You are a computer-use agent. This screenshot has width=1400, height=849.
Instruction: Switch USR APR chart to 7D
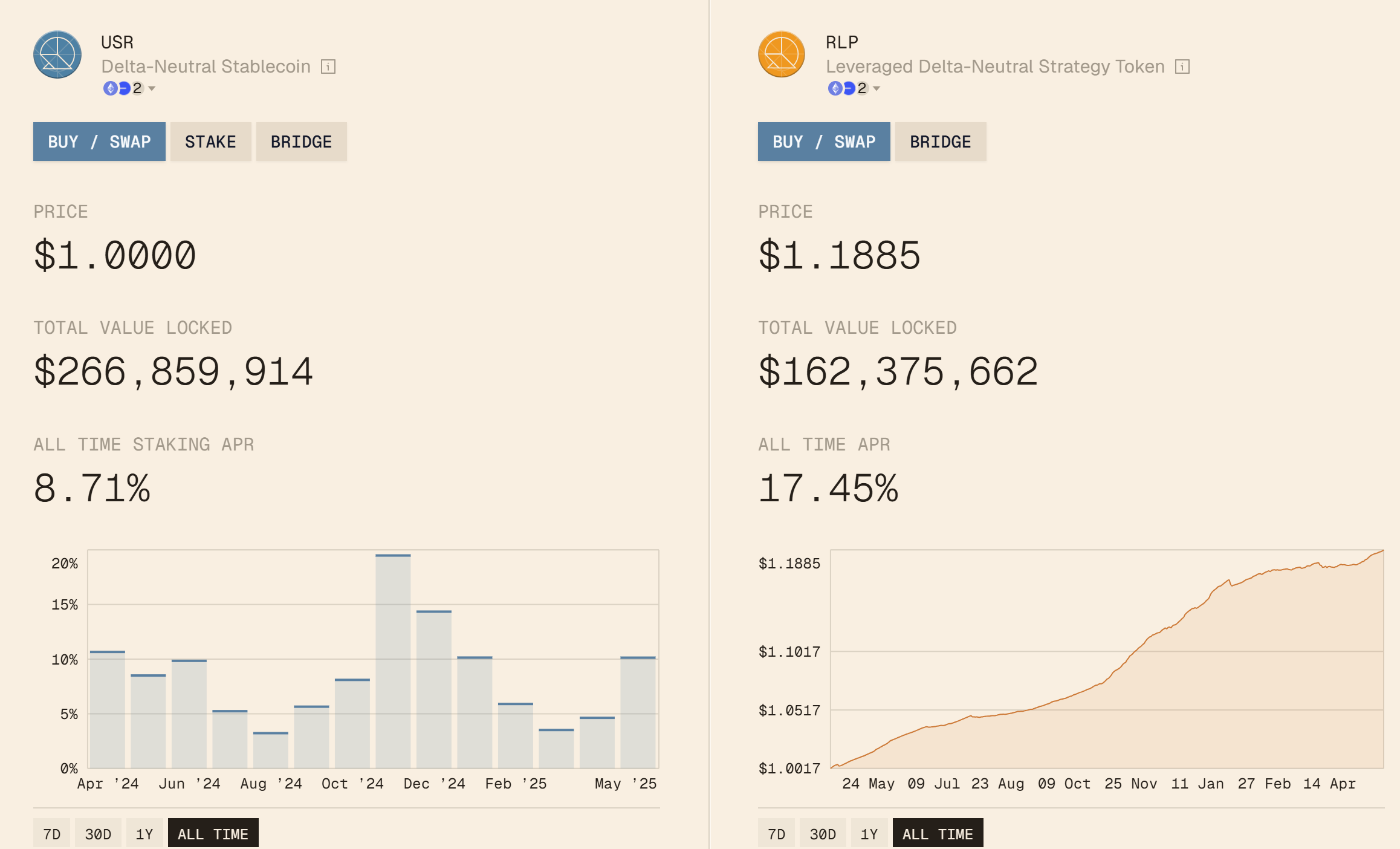point(51,834)
